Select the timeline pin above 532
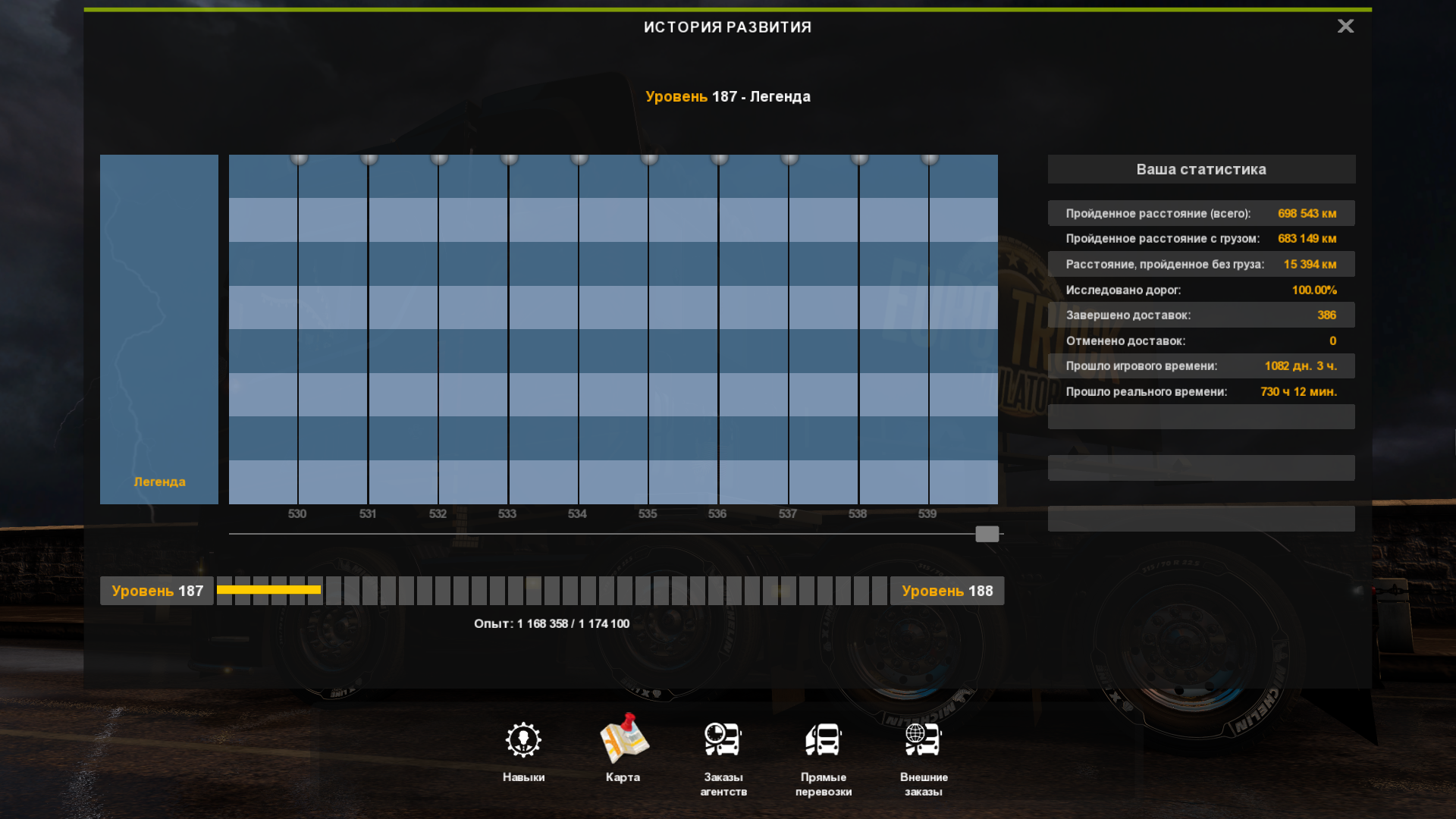This screenshot has height=819, width=1456. pos(439,158)
